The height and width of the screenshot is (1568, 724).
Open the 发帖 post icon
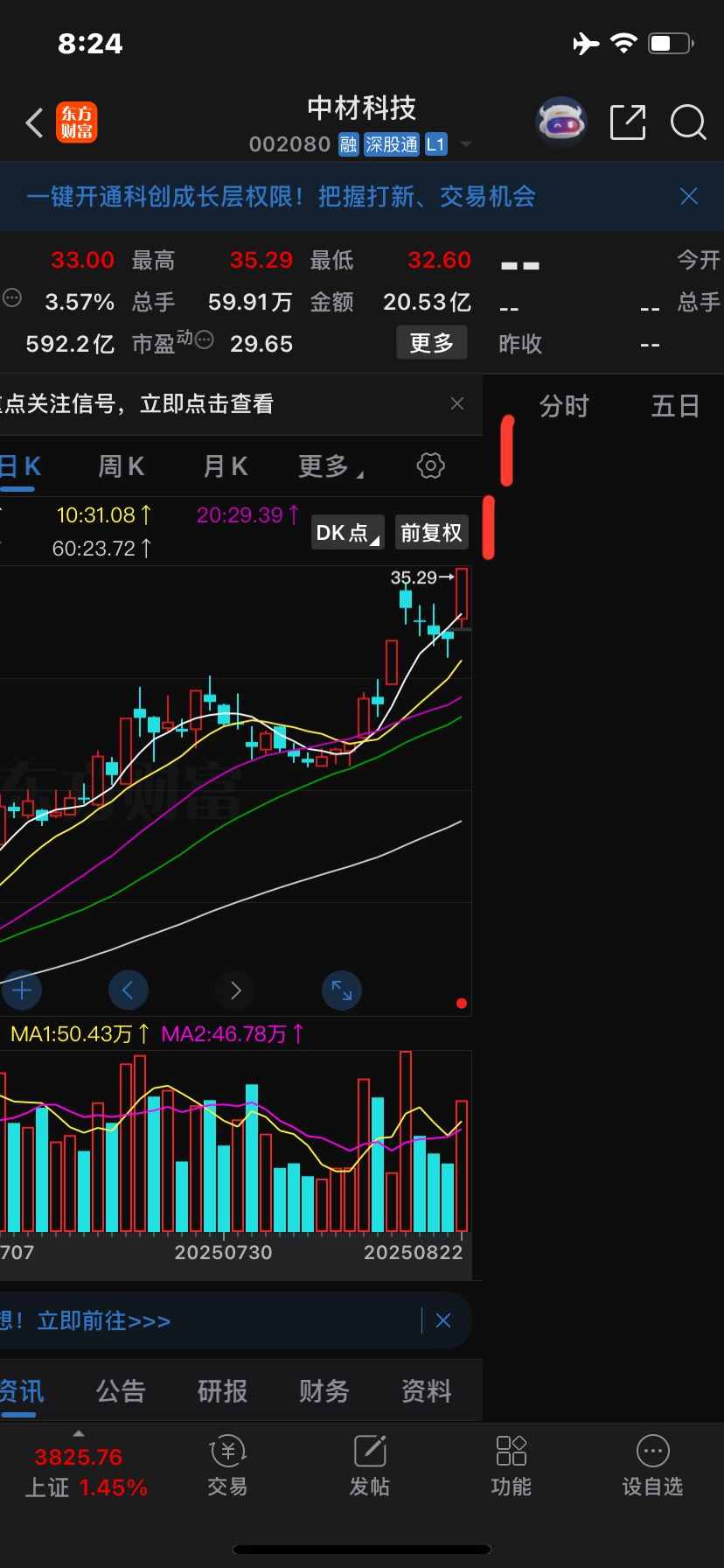tap(369, 1466)
